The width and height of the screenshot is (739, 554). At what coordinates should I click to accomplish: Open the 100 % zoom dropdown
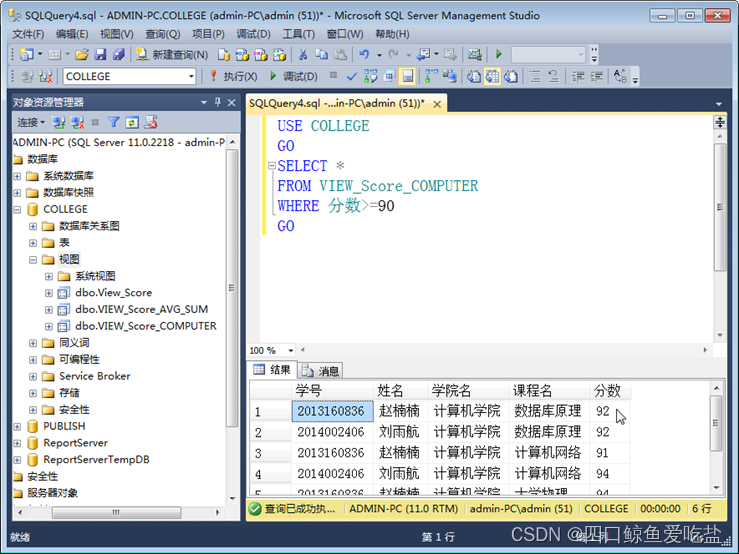pos(290,350)
